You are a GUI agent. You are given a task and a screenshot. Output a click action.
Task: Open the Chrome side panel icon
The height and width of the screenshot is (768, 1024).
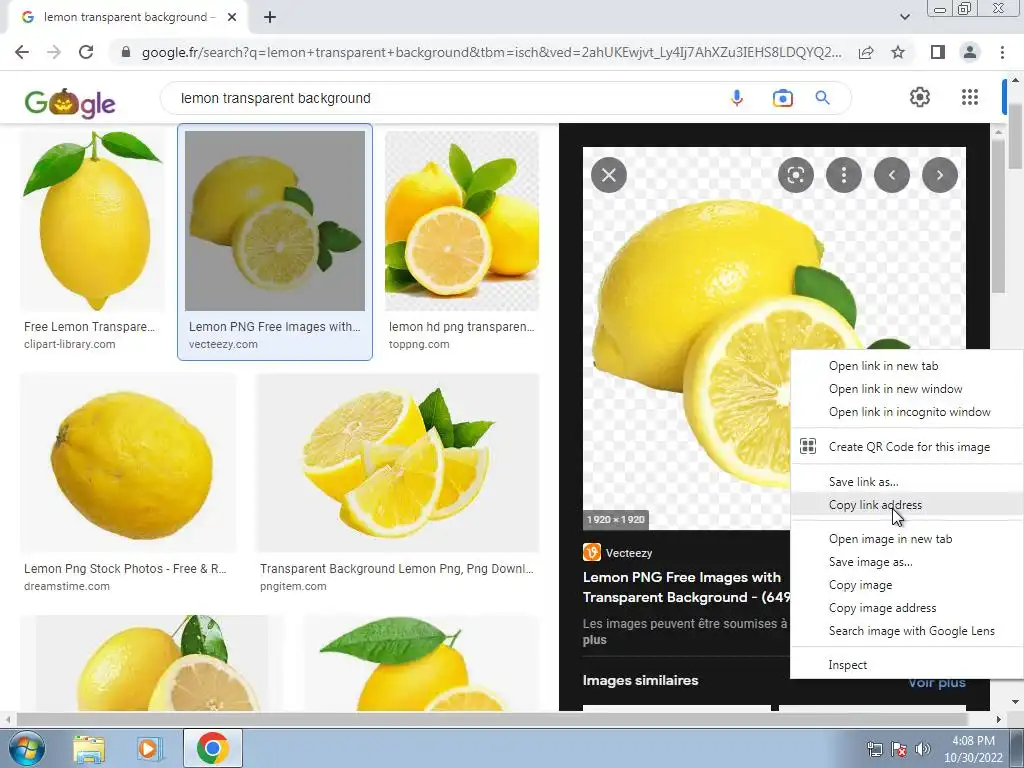938,52
